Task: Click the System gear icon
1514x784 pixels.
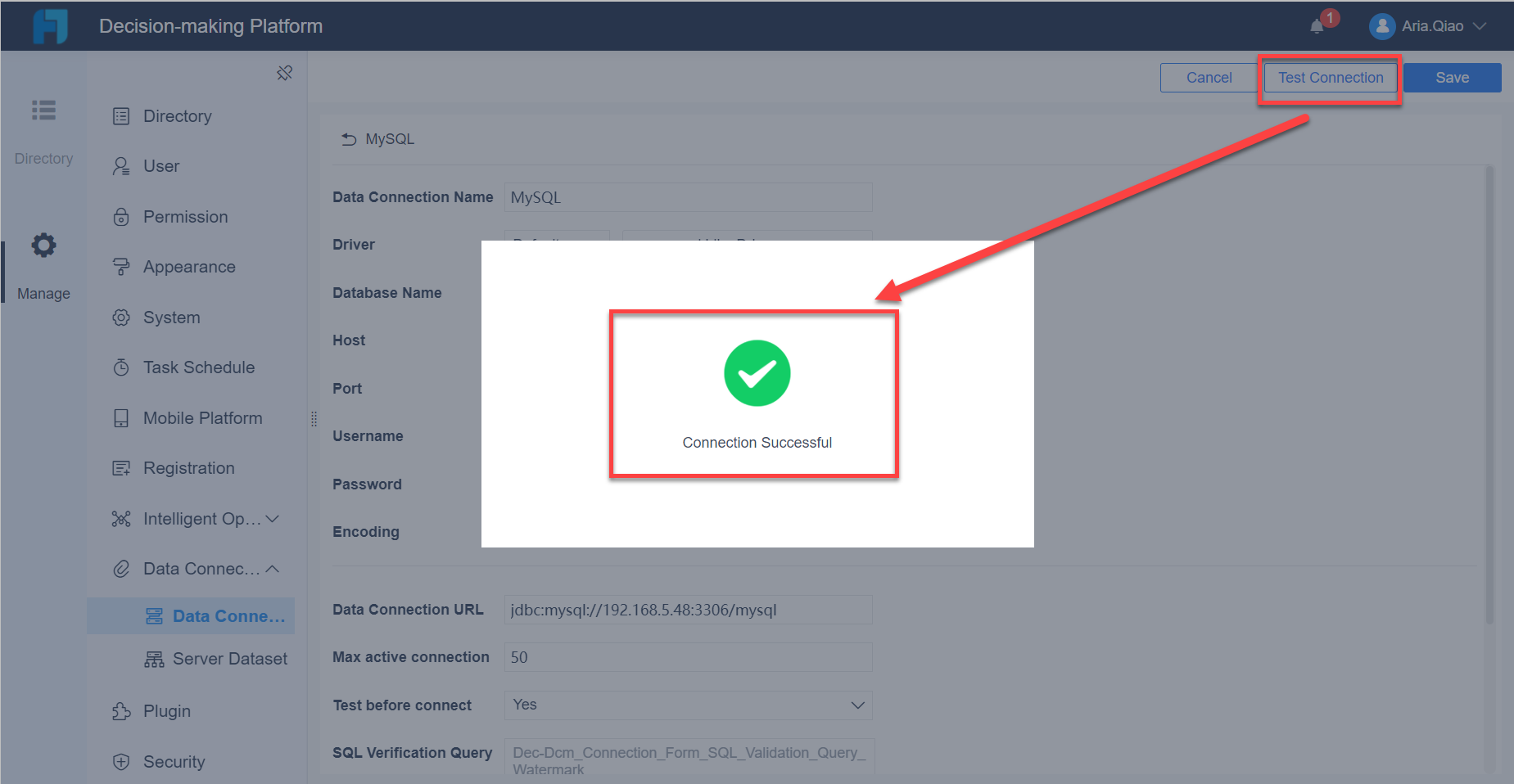Action: point(121,318)
